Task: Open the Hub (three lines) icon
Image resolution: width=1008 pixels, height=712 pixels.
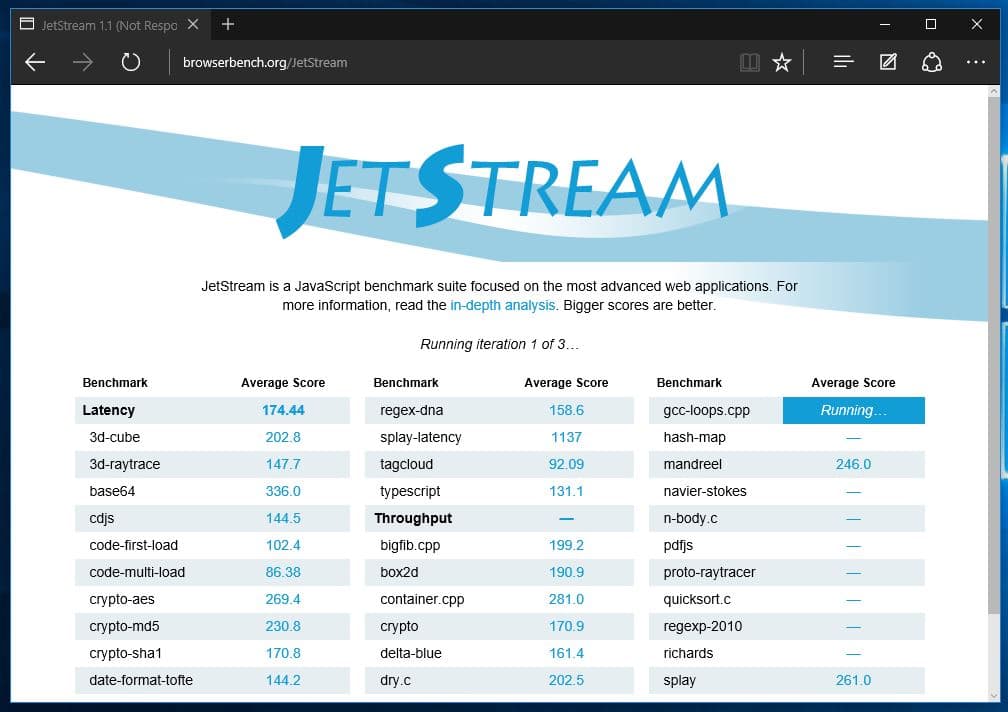Action: tap(843, 62)
